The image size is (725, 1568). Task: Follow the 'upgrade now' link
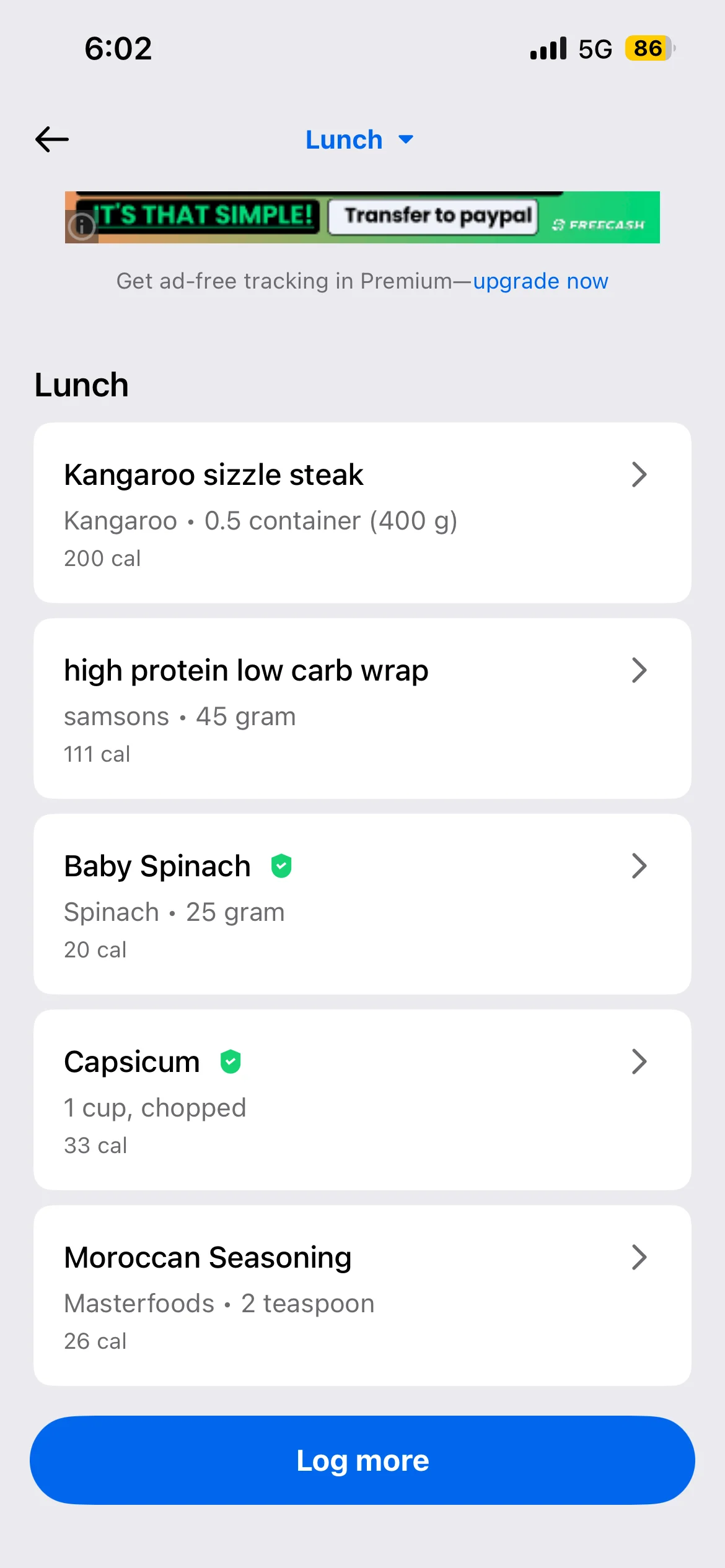[540, 281]
